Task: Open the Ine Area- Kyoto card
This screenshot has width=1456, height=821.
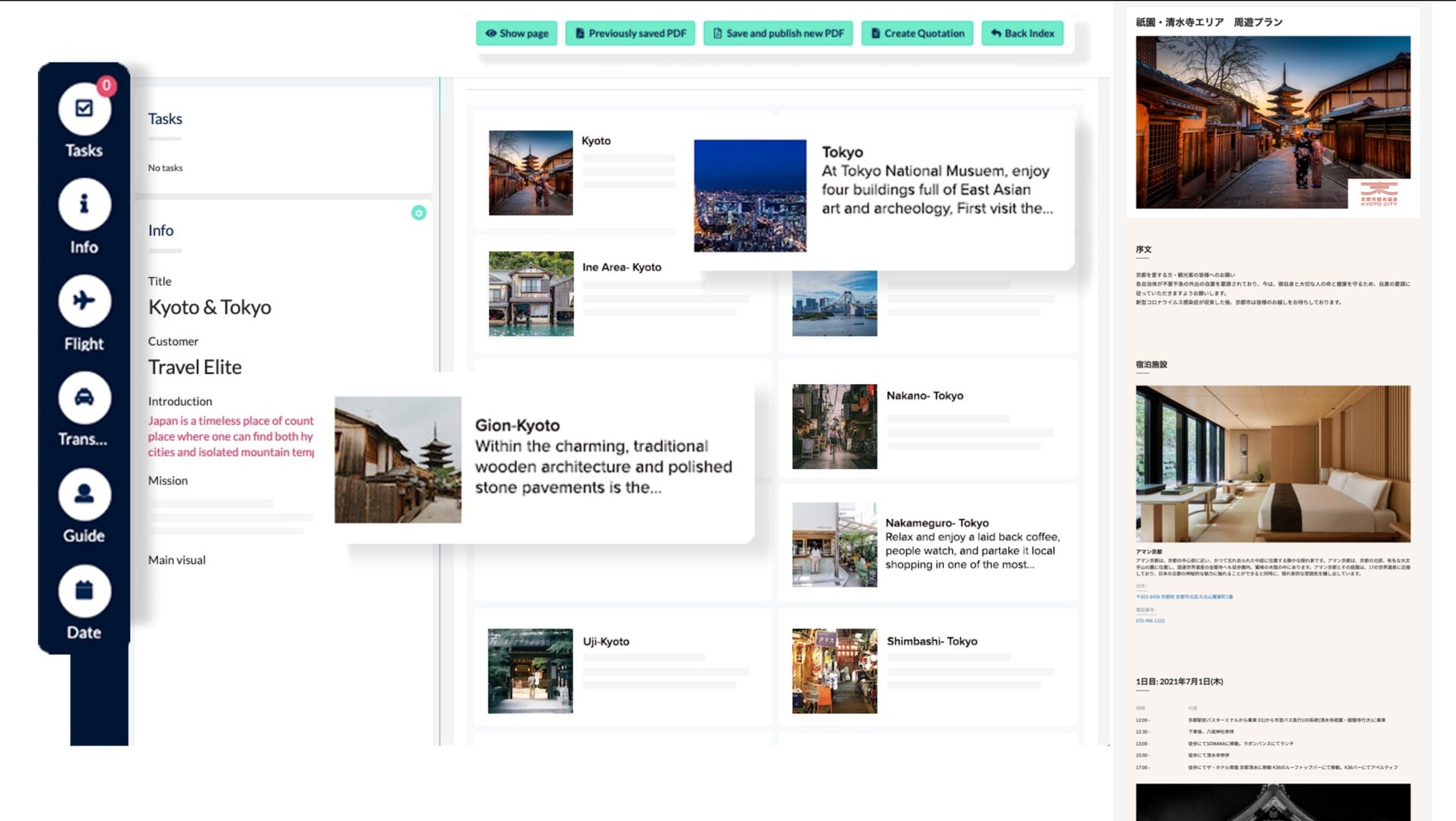Action: (621, 267)
